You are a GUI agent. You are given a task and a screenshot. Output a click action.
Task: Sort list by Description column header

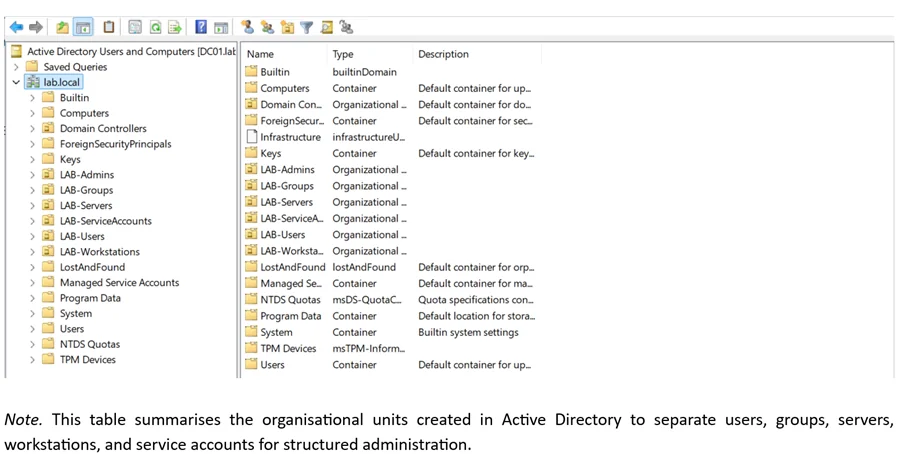477,54
